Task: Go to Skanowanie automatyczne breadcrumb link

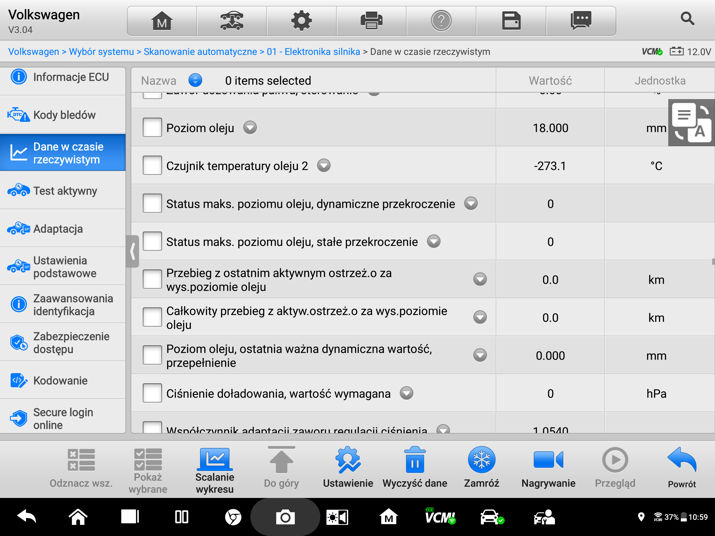Action: point(200,52)
